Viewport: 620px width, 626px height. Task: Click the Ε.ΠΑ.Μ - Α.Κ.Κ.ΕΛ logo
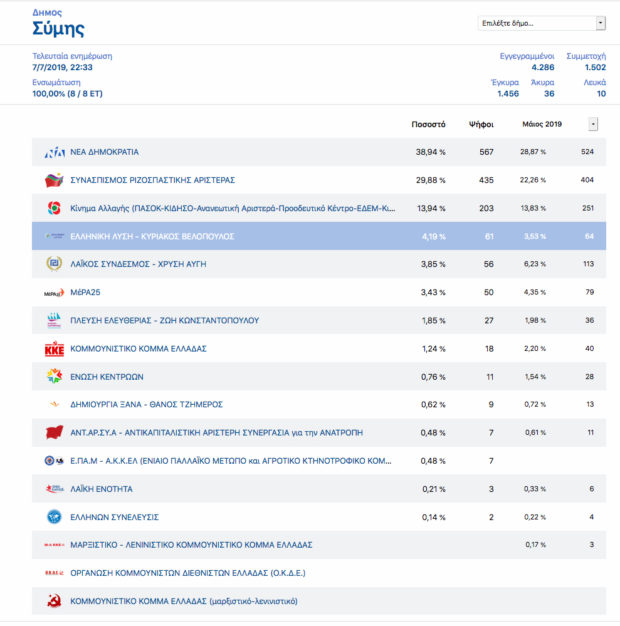pyautogui.click(x=54, y=461)
